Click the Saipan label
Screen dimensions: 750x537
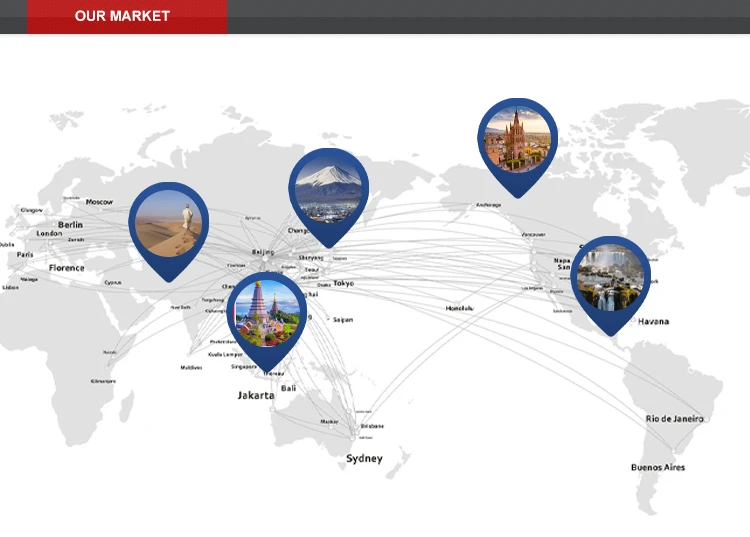[x=343, y=319]
